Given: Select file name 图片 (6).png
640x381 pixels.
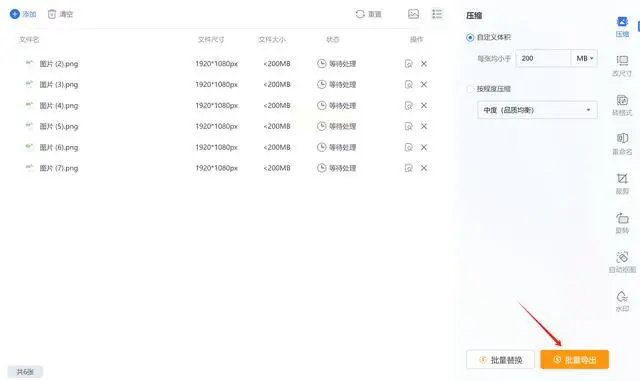Looking at the screenshot, I should [x=59, y=147].
